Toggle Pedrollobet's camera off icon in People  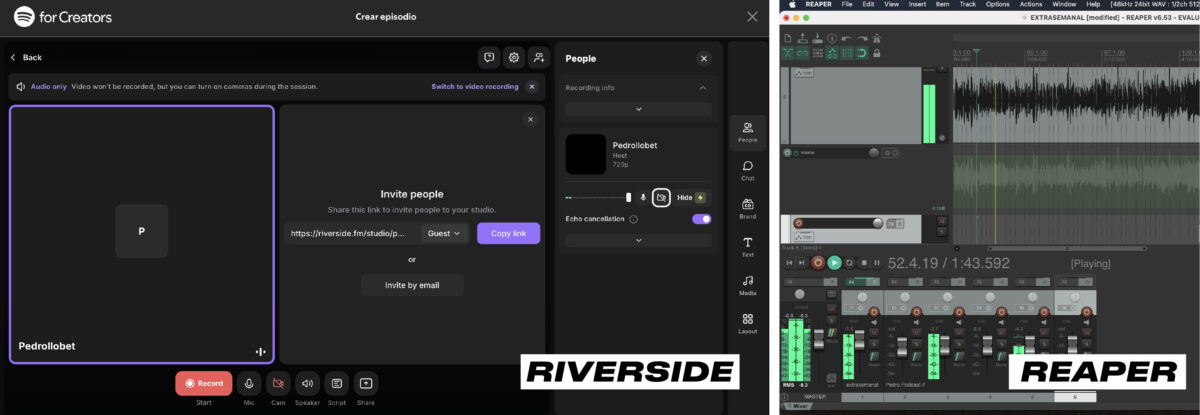[x=661, y=198]
